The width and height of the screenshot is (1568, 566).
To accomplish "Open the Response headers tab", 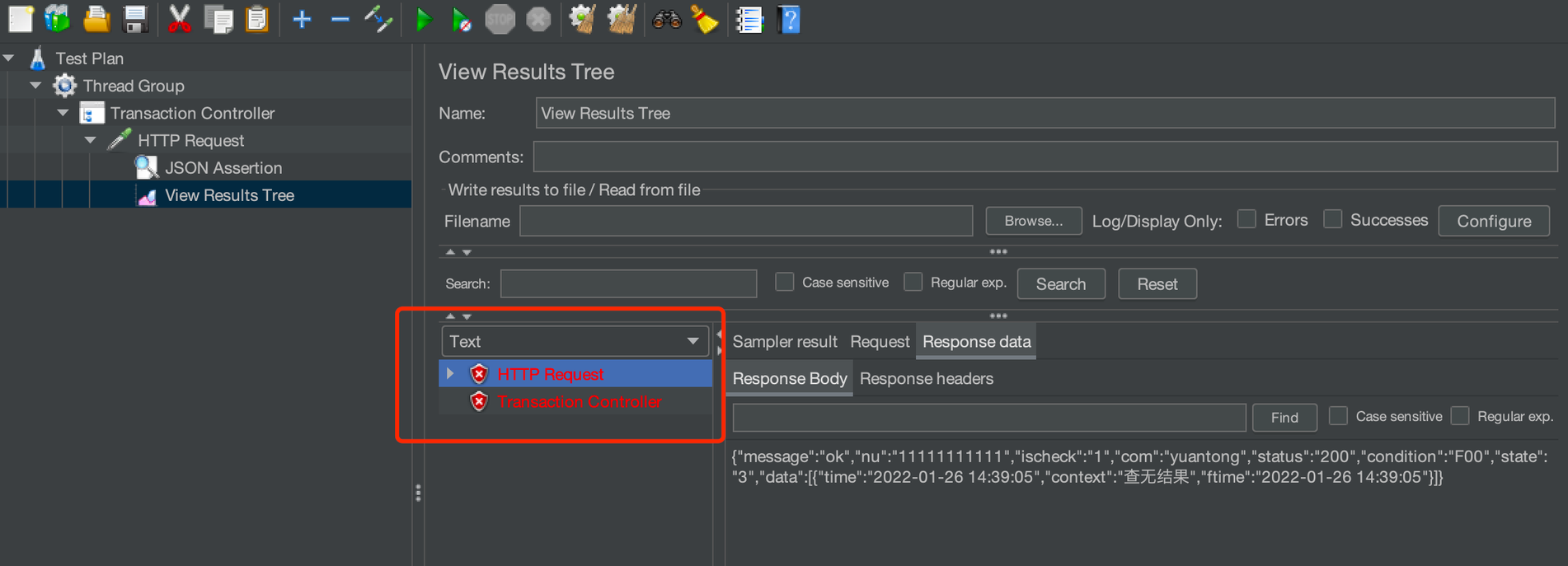I will [926, 379].
